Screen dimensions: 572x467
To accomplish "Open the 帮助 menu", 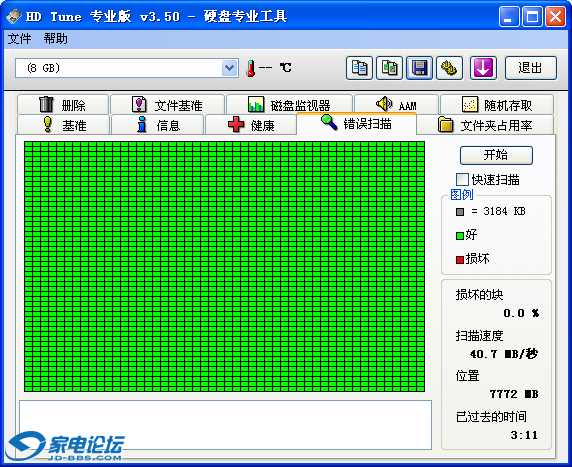I will click(x=55, y=39).
